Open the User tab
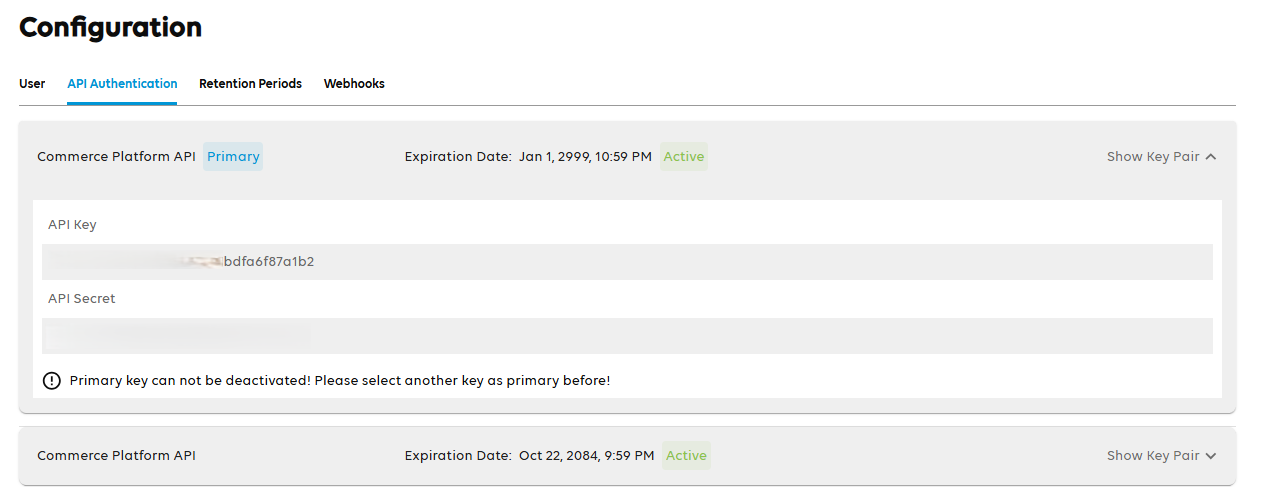 32,84
